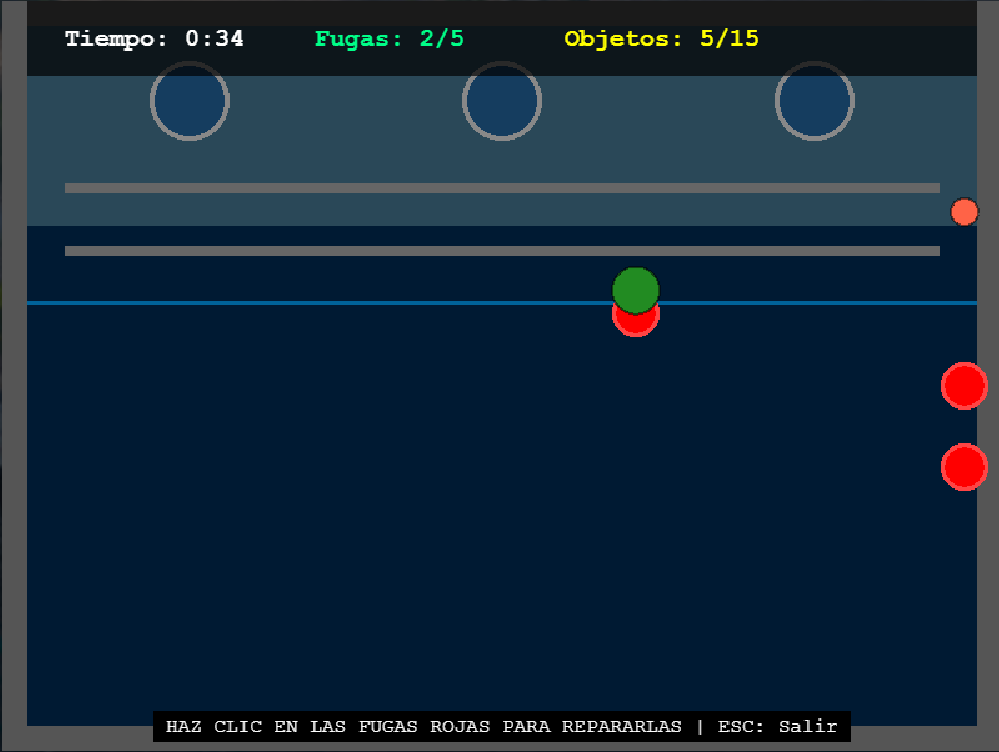The height and width of the screenshot is (752, 999).
Task: Click the Objetos 5/15 counter
Action: 661,39
